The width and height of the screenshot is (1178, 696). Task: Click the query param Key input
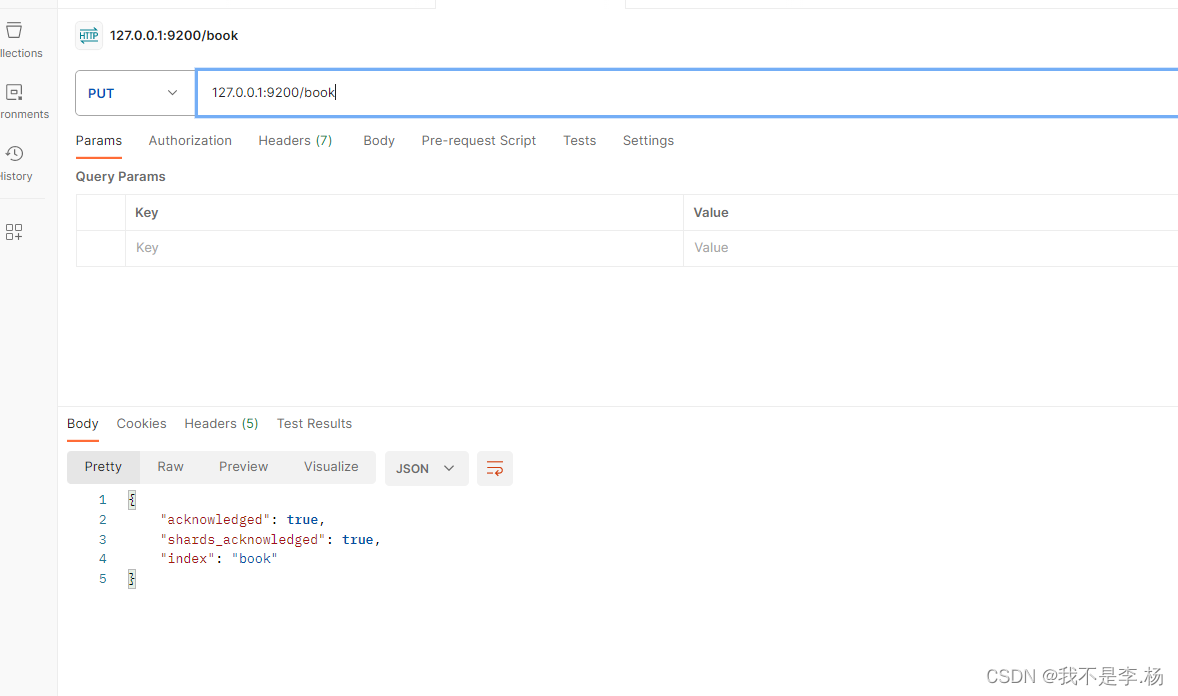coord(404,248)
